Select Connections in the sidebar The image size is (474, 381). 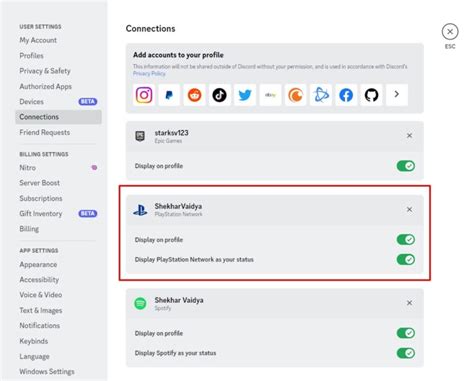point(58,117)
